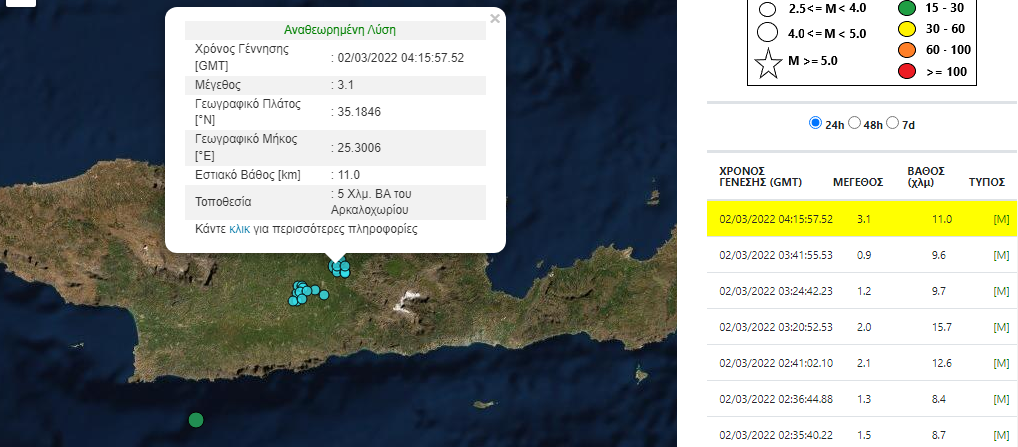Viewport: 1018px width, 447px height.
Task: Select earthquake row 02/03/2022 03:24:42.23
Action: click(x=862, y=291)
